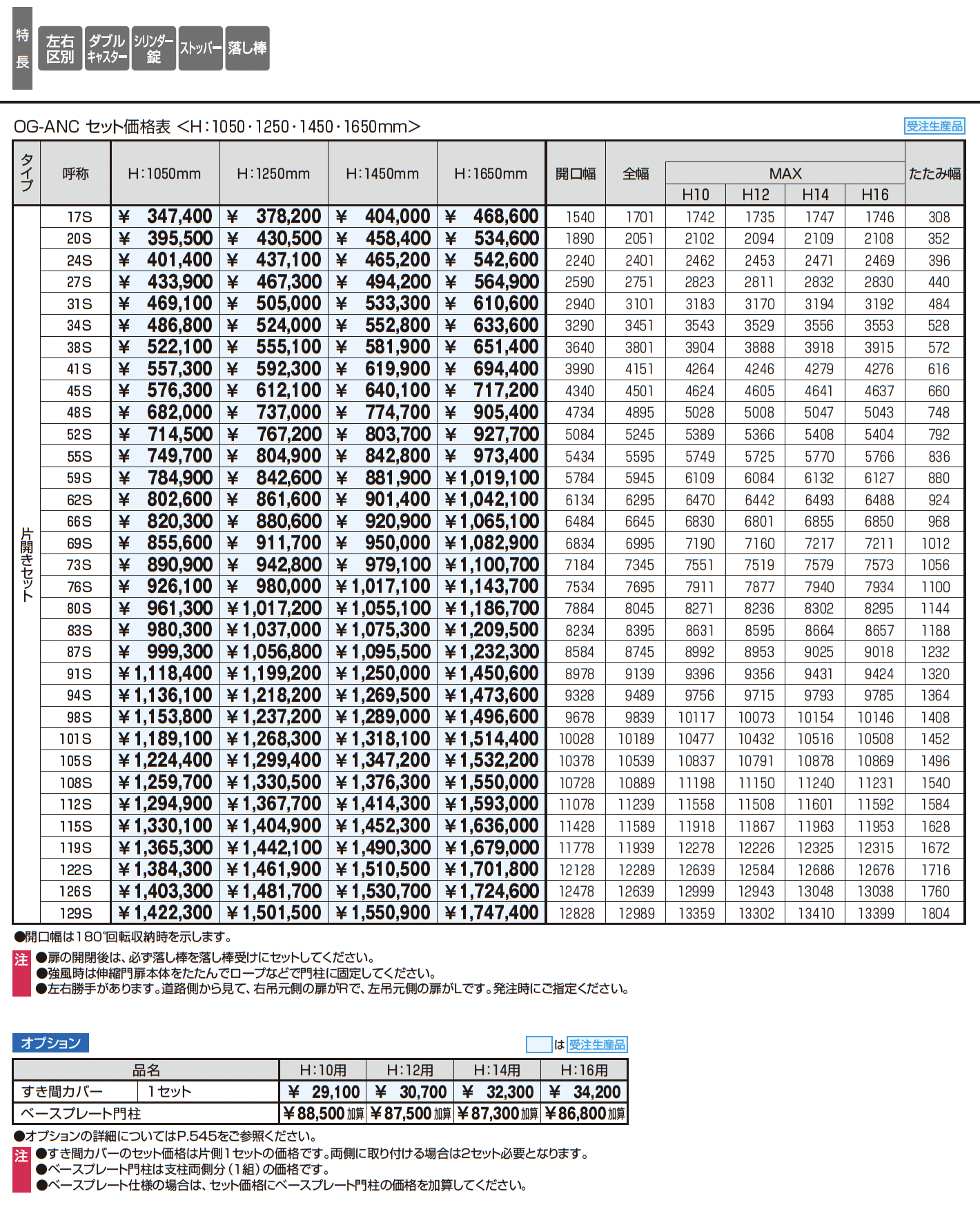Click the H:1450mm column header
Image resolution: width=980 pixels, height=1205 pixels.
click(382, 174)
